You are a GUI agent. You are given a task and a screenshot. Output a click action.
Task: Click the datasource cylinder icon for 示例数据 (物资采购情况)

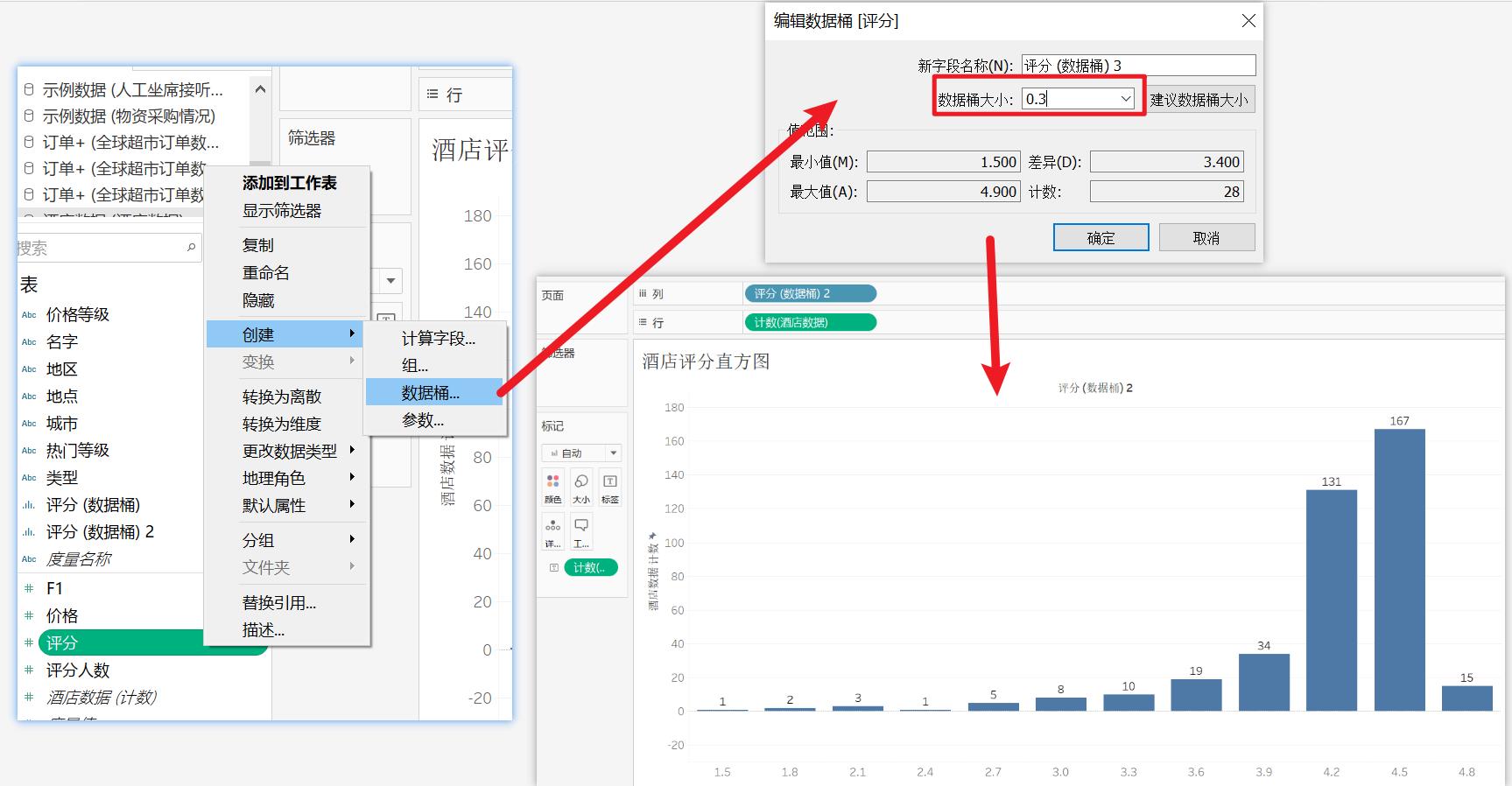coord(29,116)
